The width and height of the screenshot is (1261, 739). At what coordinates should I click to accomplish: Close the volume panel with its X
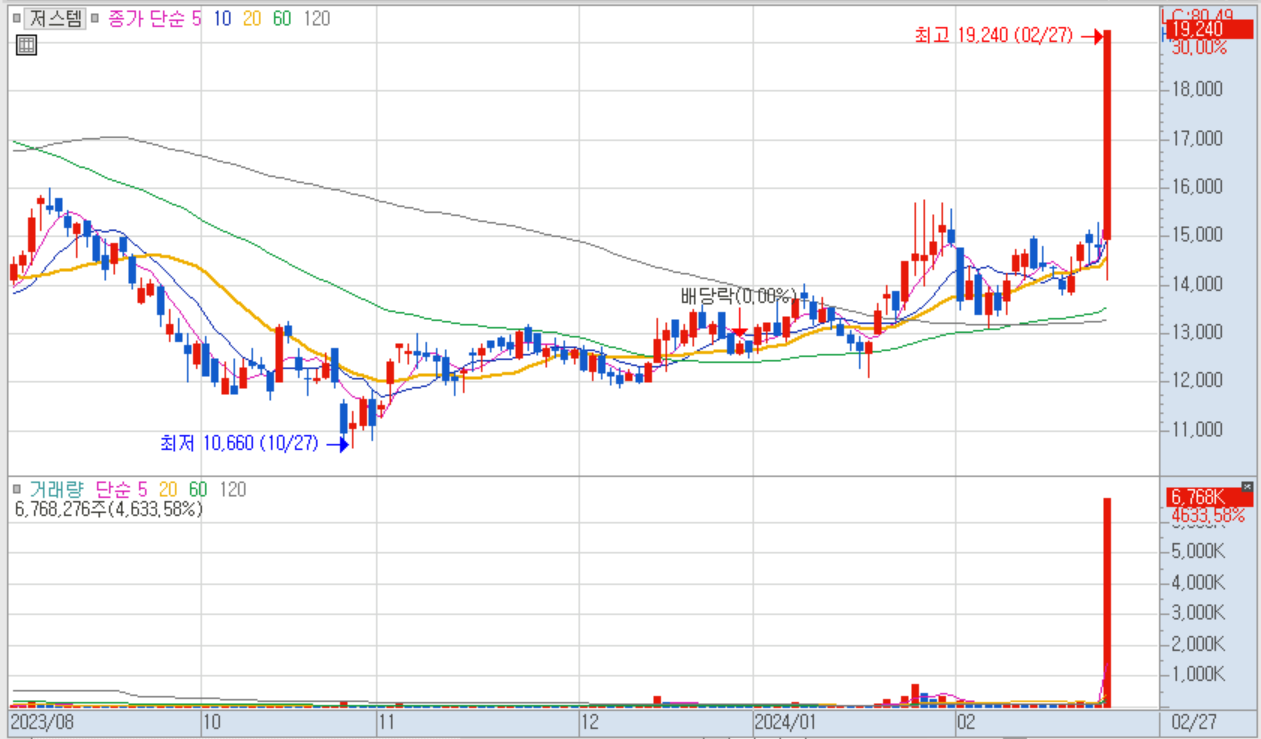[x=1246, y=487]
